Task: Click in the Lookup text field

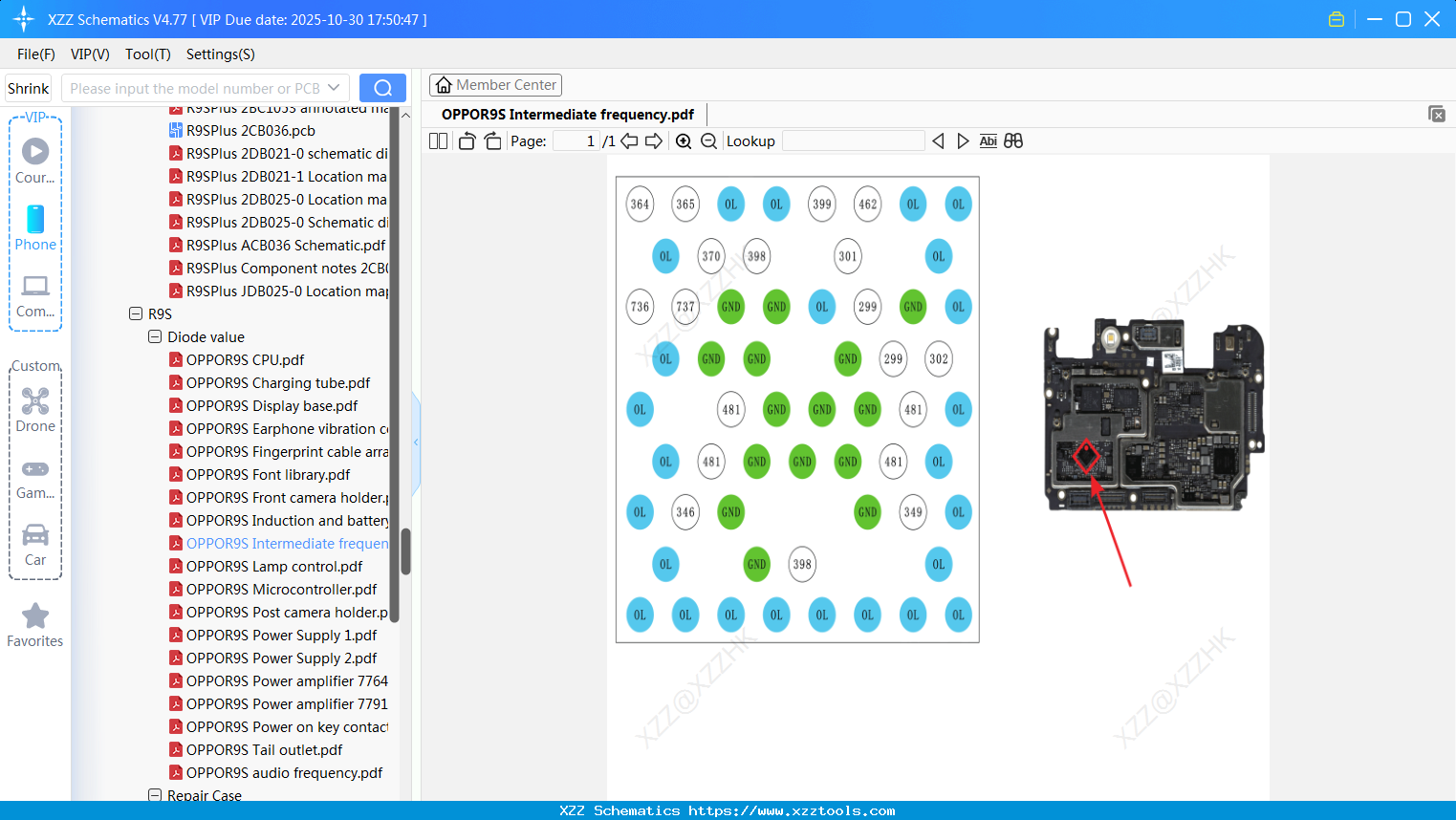Action: tap(853, 141)
